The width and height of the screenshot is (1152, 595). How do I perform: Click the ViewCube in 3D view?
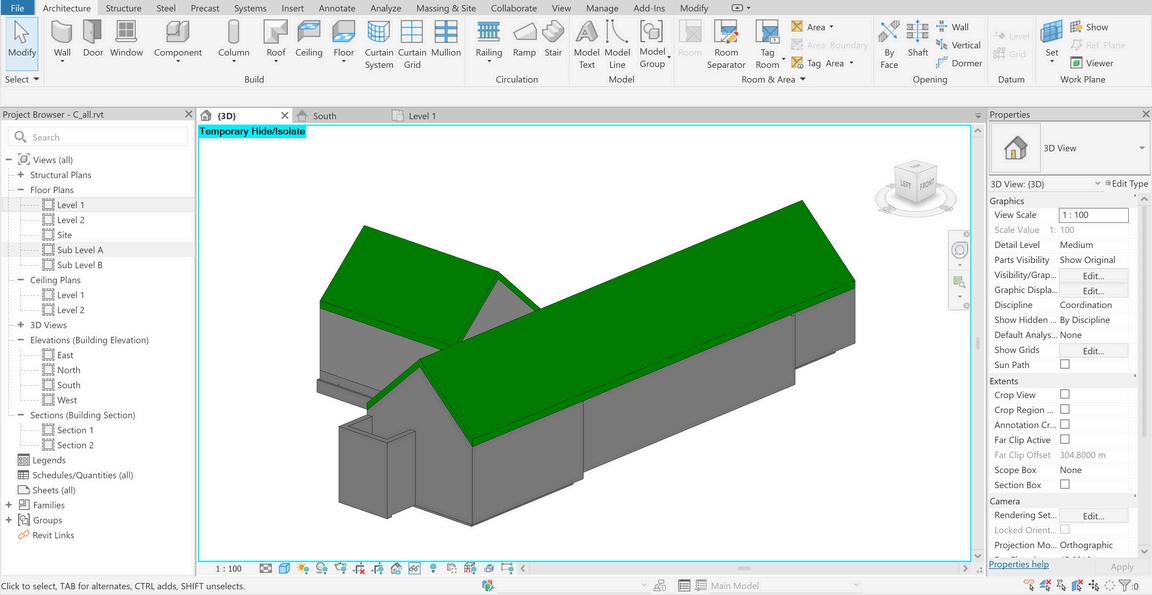[915, 184]
